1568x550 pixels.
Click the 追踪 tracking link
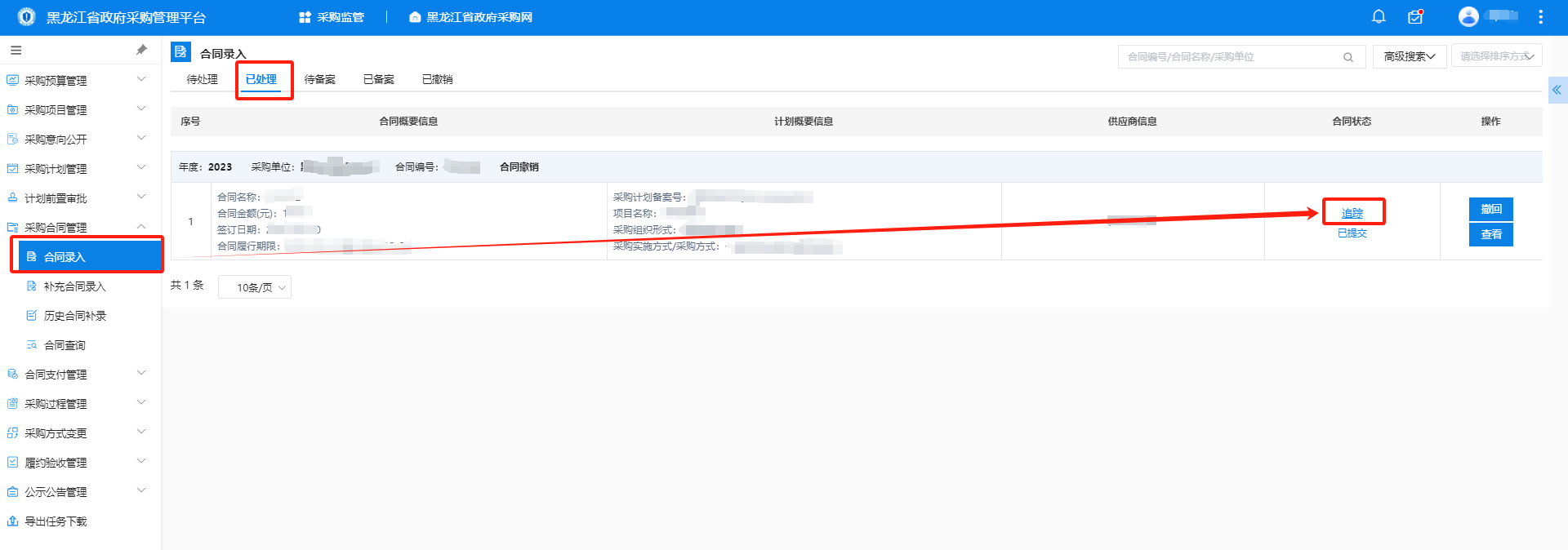1352,213
